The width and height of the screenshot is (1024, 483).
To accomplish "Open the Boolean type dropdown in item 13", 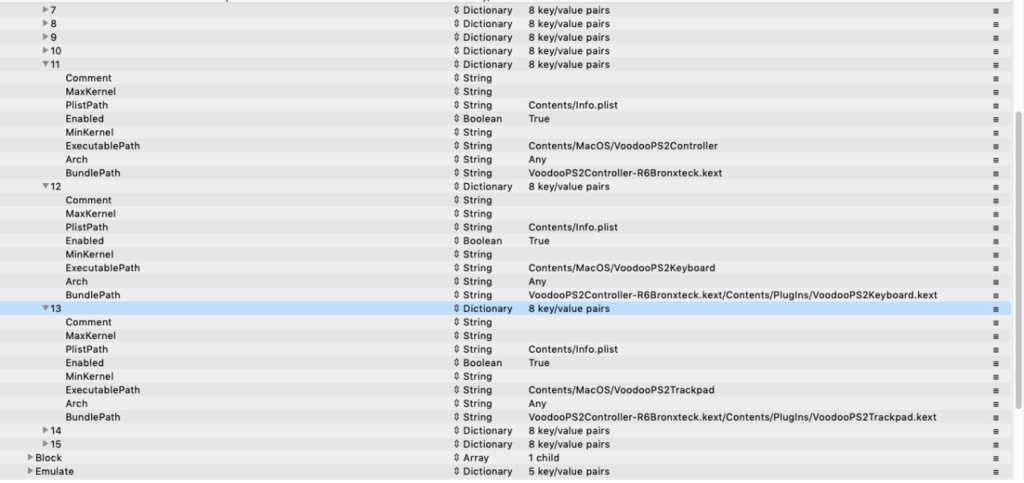I will [481, 363].
